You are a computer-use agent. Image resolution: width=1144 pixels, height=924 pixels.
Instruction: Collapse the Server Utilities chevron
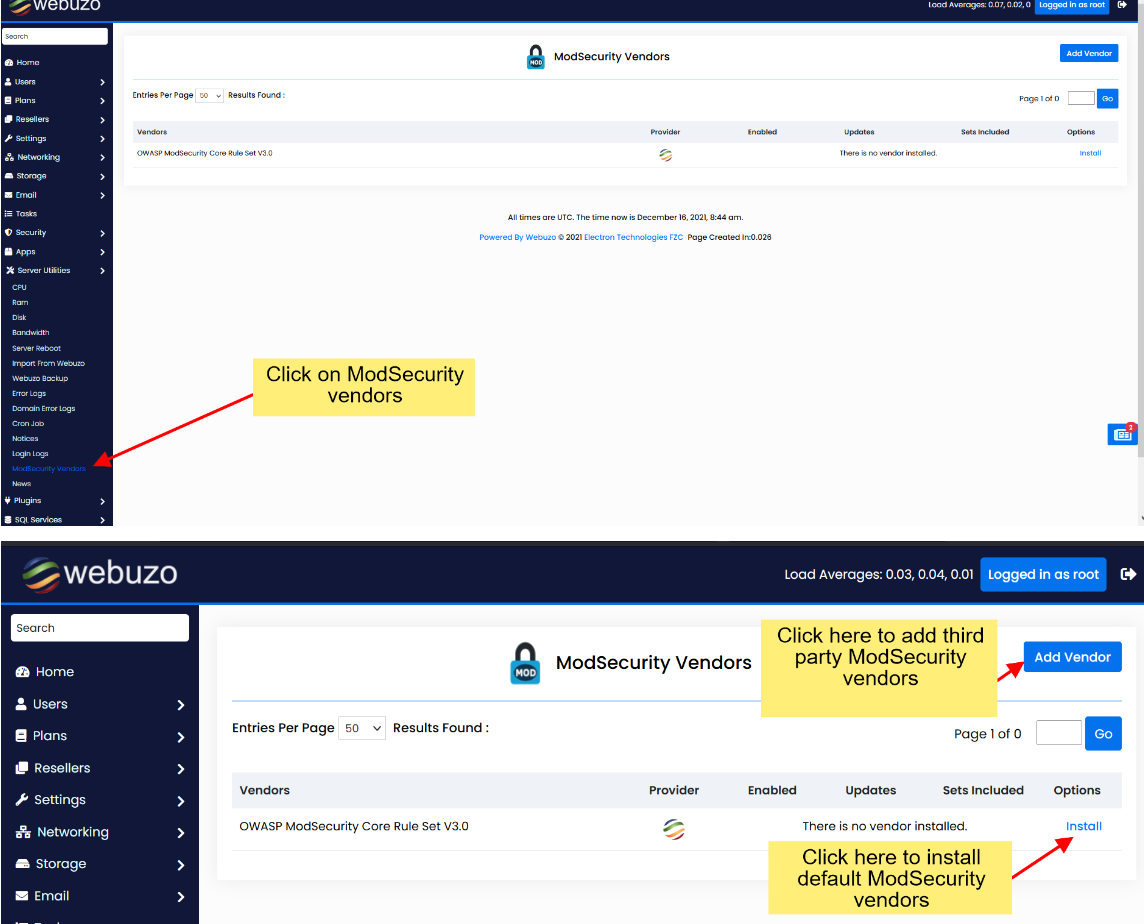(102, 271)
